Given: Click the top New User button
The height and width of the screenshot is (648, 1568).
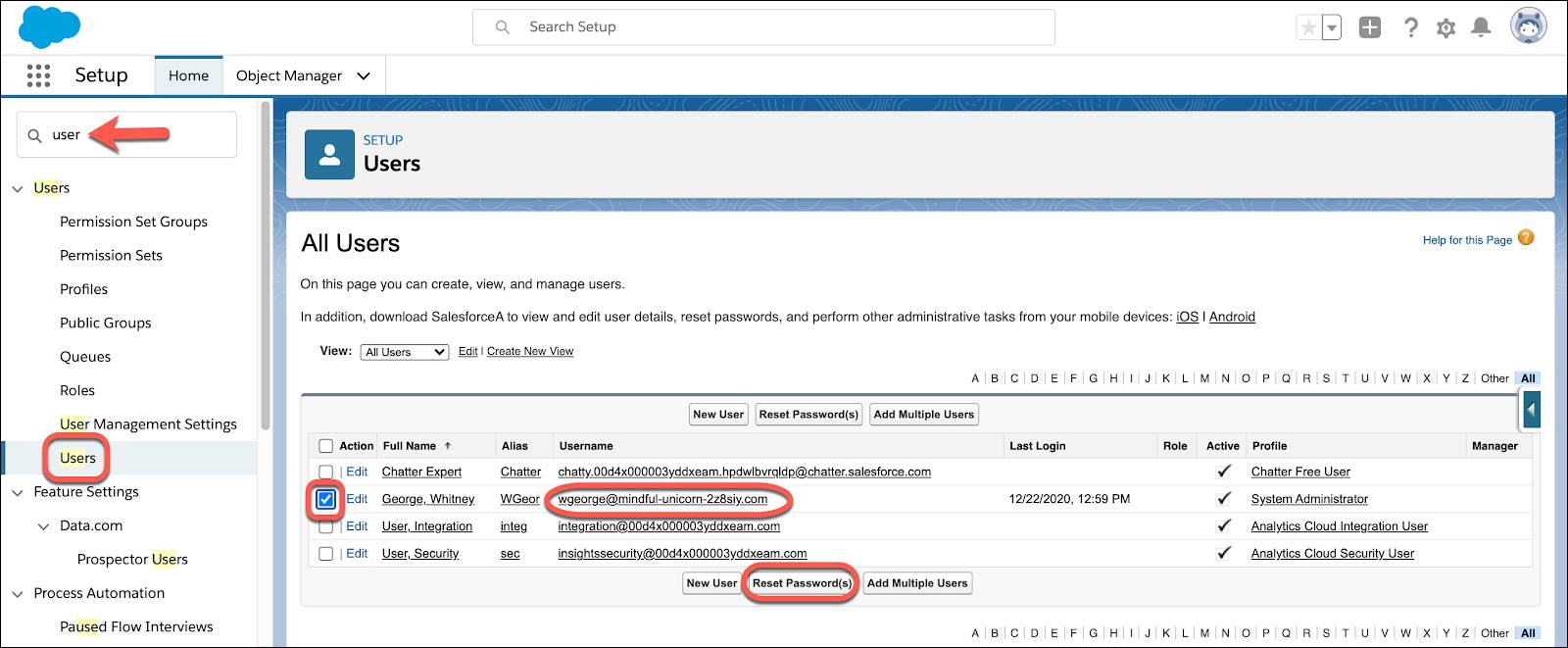Looking at the screenshot, I should [x=718, y=415].
